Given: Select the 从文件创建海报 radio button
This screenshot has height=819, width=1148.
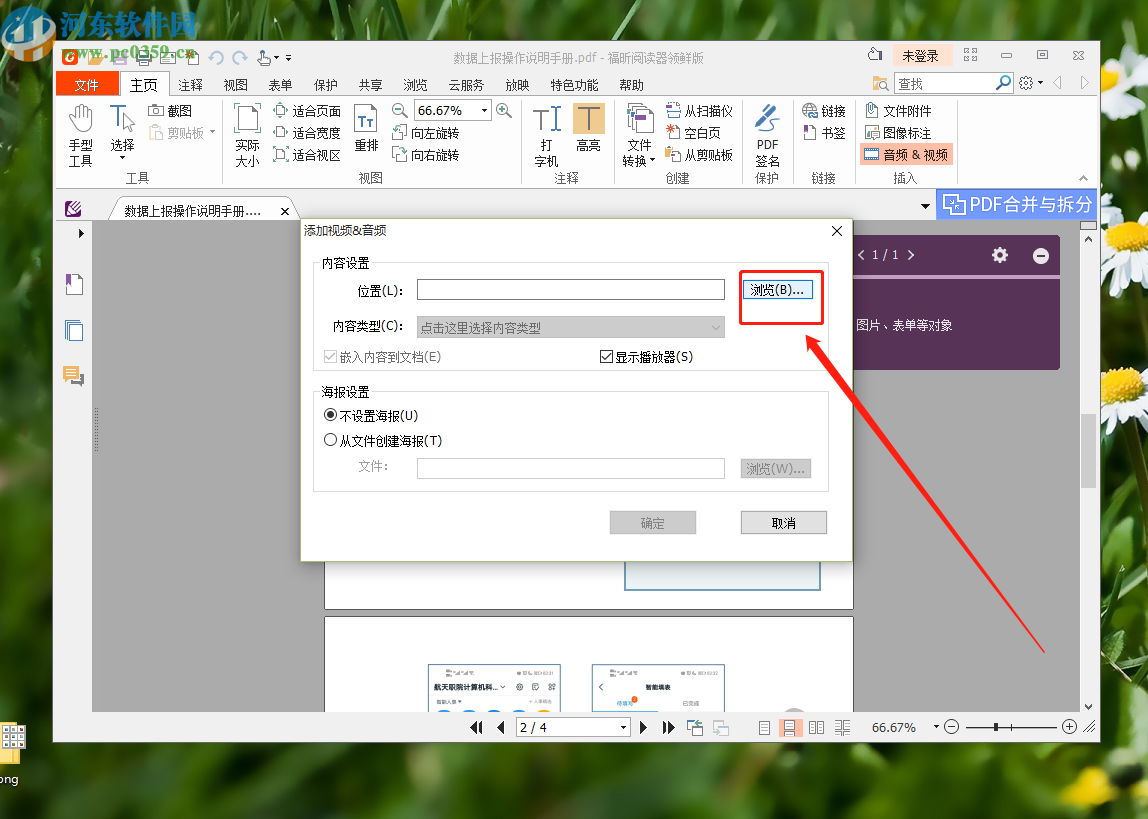Looking at the screenshot, I should [x=330, y=439].
